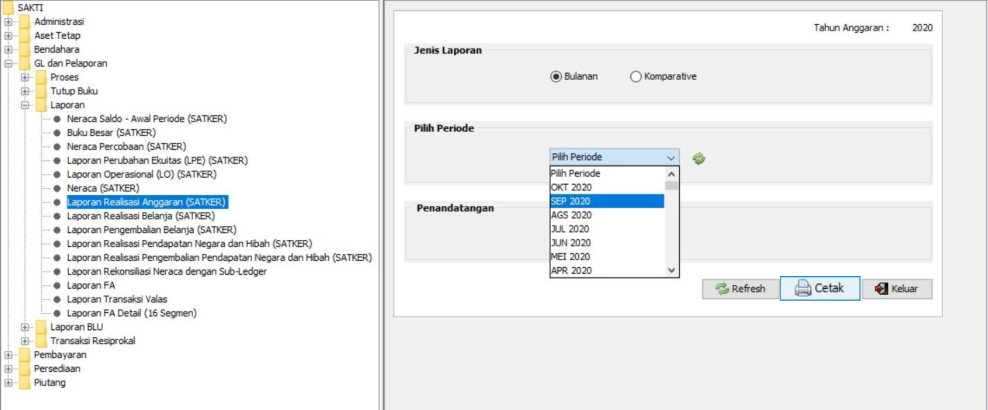This screenshot has width=988, height=410.
Task: Click the Persediaan folder icon
Action: (x=24, y=368)
